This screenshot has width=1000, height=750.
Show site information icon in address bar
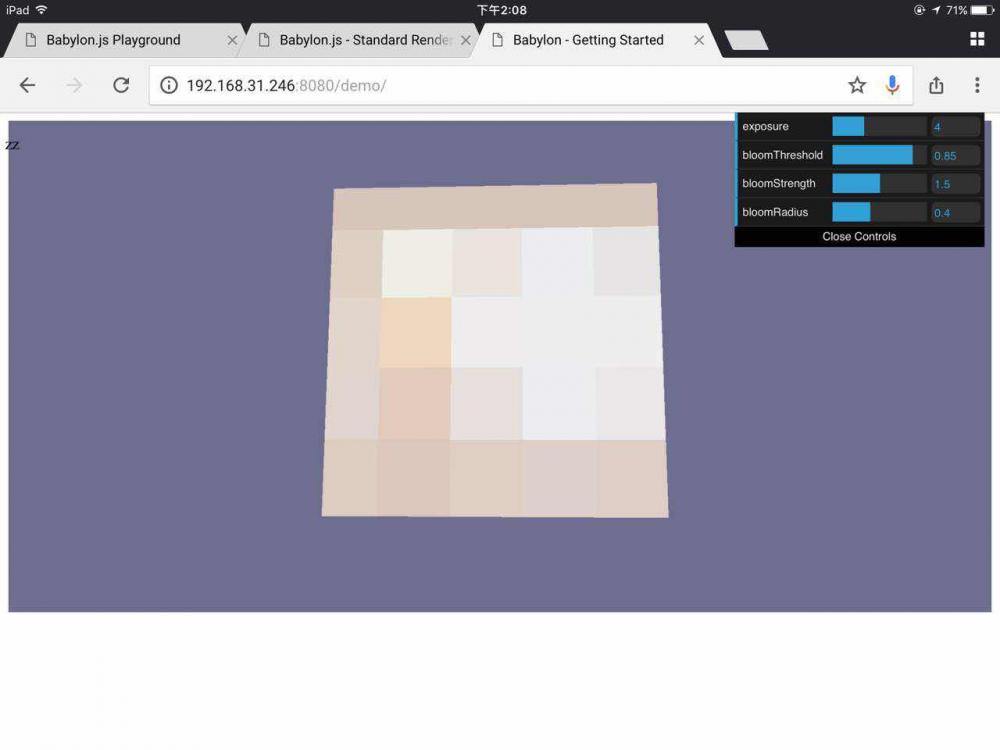coord(168,85)
